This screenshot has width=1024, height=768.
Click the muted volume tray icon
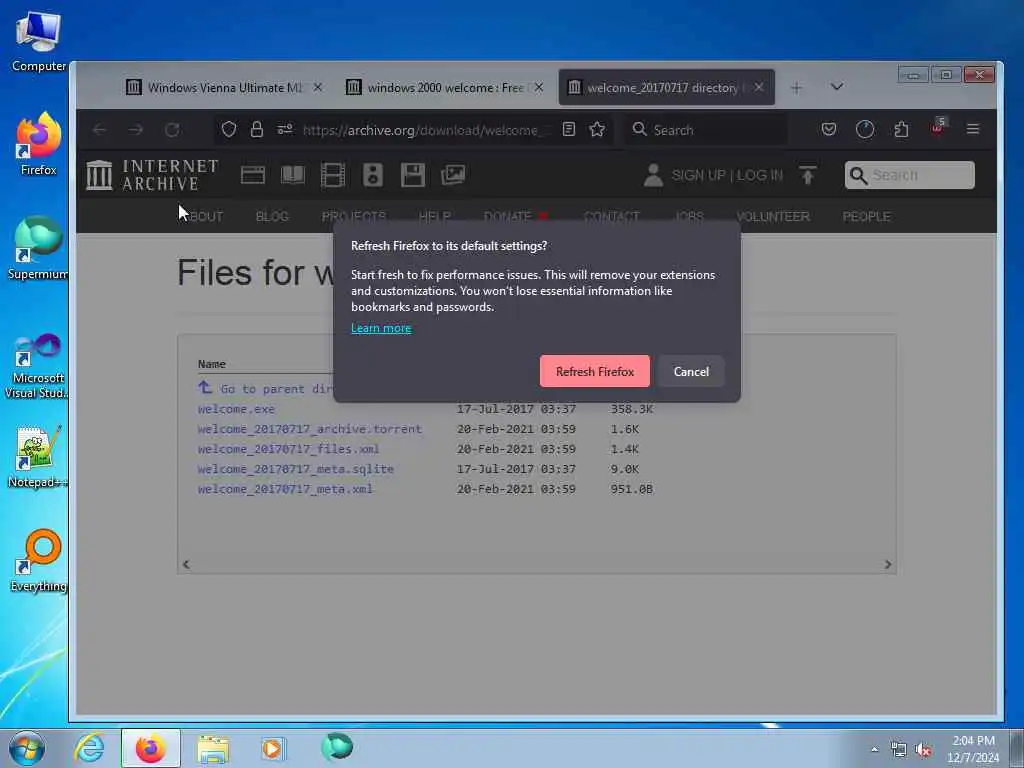(923, 750)
